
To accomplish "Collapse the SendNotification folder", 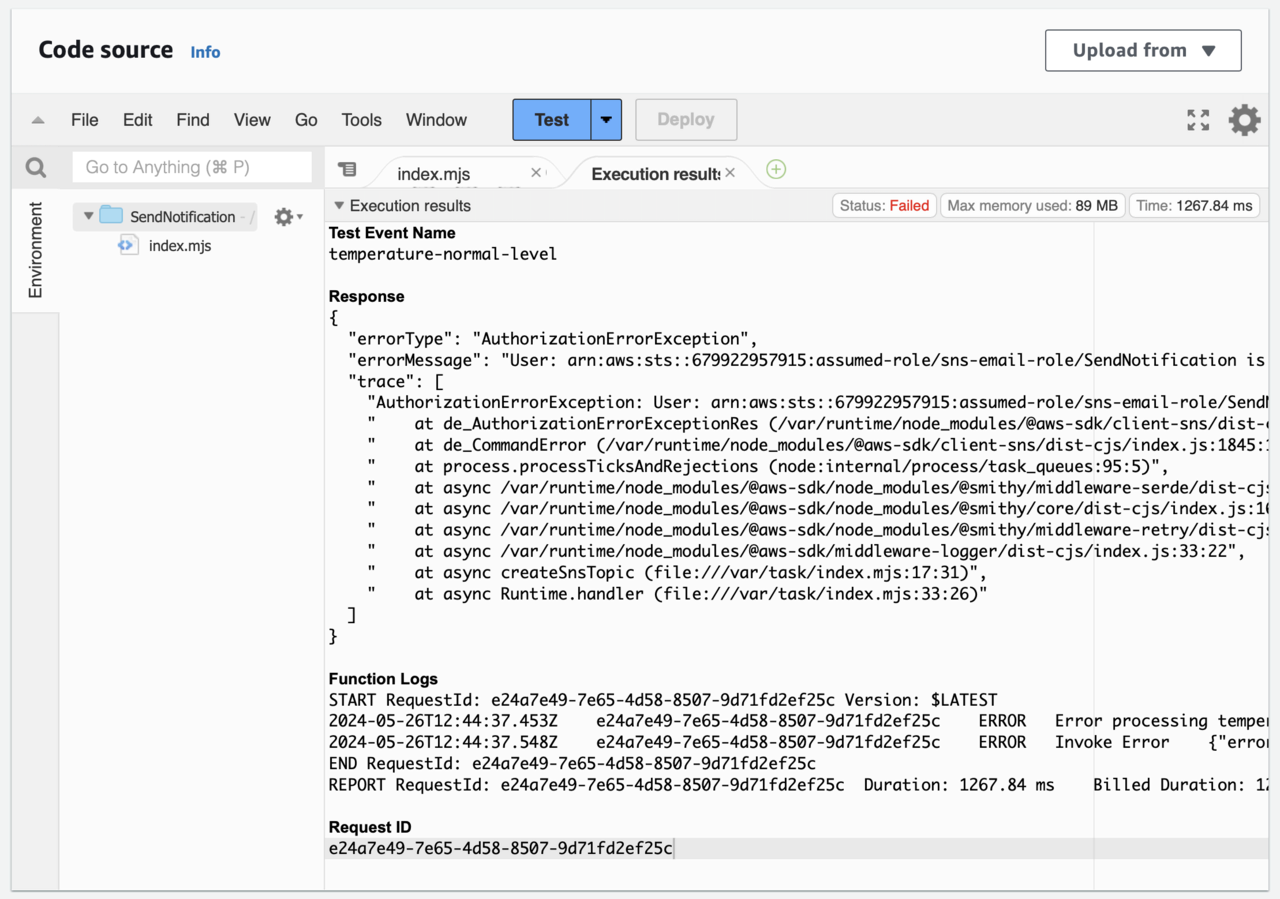I will point(89,216).
